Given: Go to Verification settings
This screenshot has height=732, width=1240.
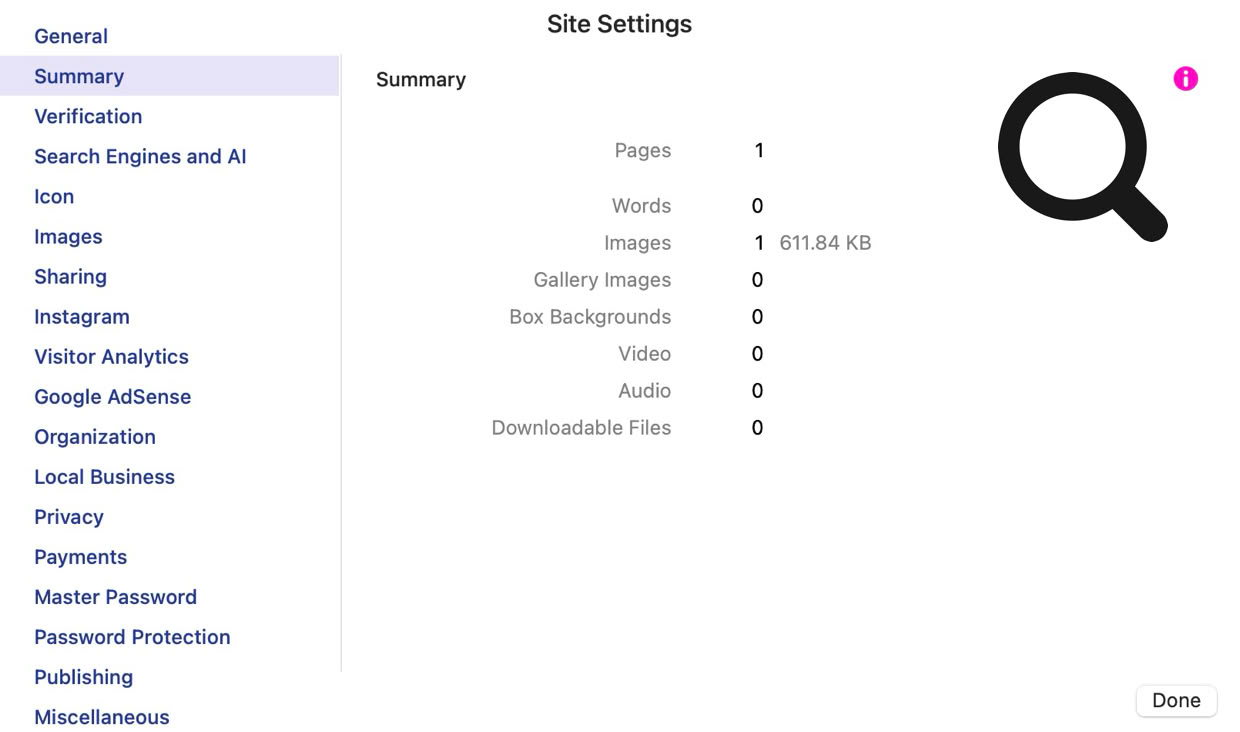Looking at the screenshot, I should [x=88, y=116].
